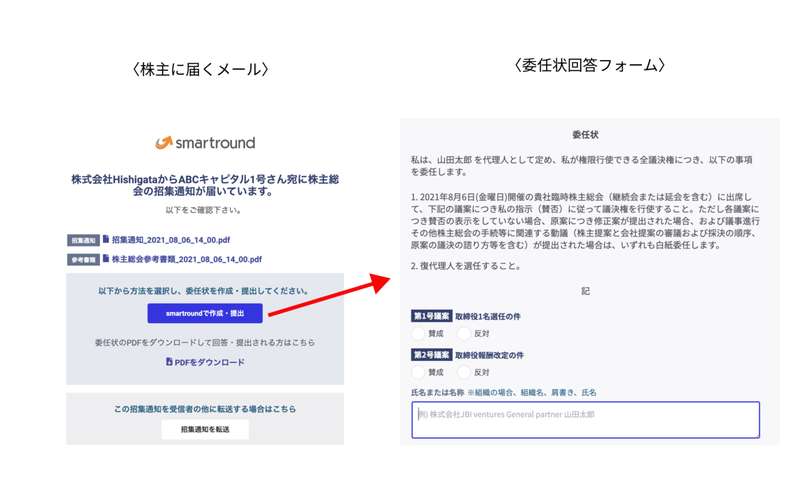This screenshot has width=800, height=488.
Task: Open 招集通知_2021_08_06_14_00.pdf link
Action: coord(171,239)
